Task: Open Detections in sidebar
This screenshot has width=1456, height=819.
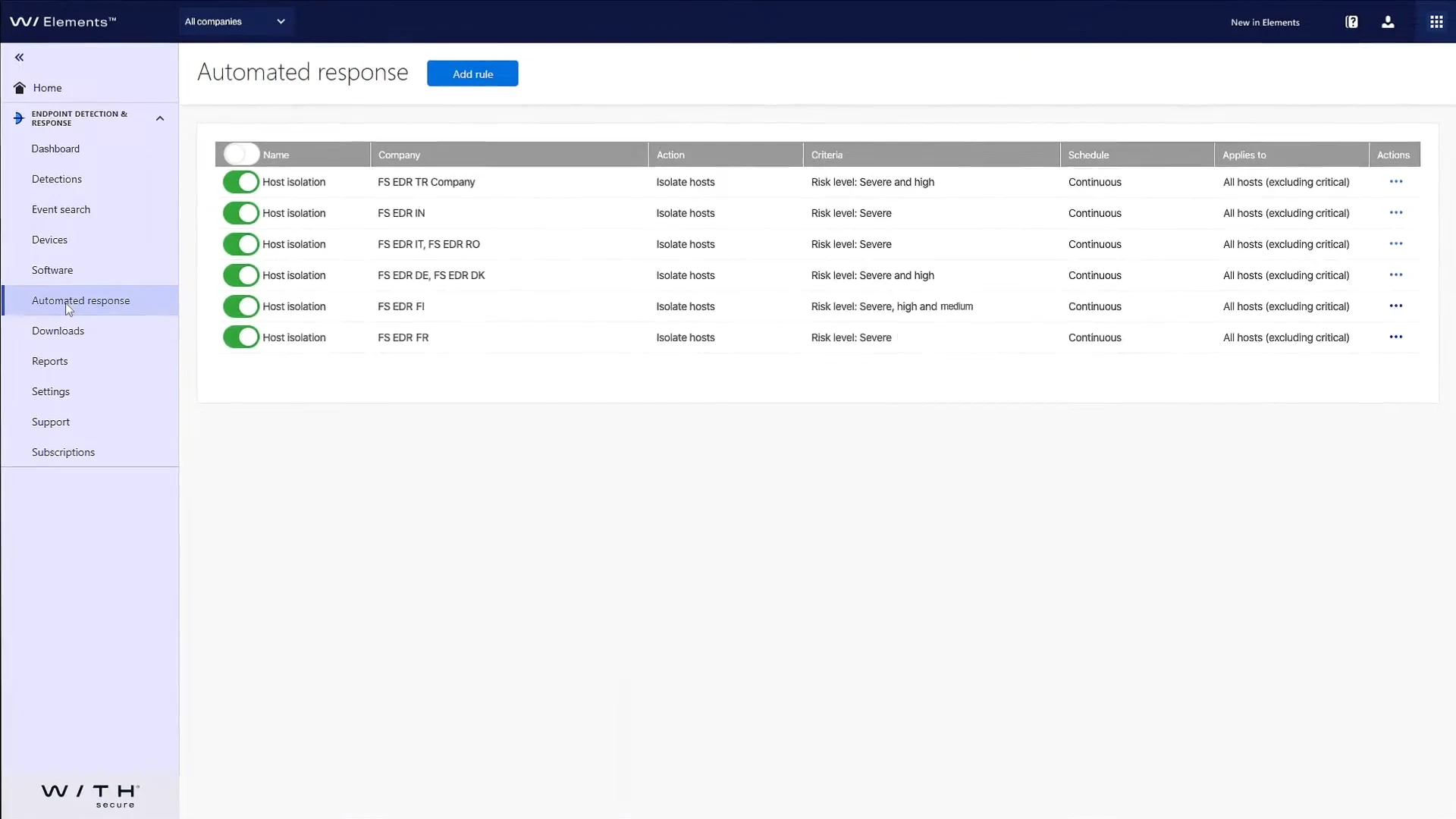Action: tap(57, 179)
